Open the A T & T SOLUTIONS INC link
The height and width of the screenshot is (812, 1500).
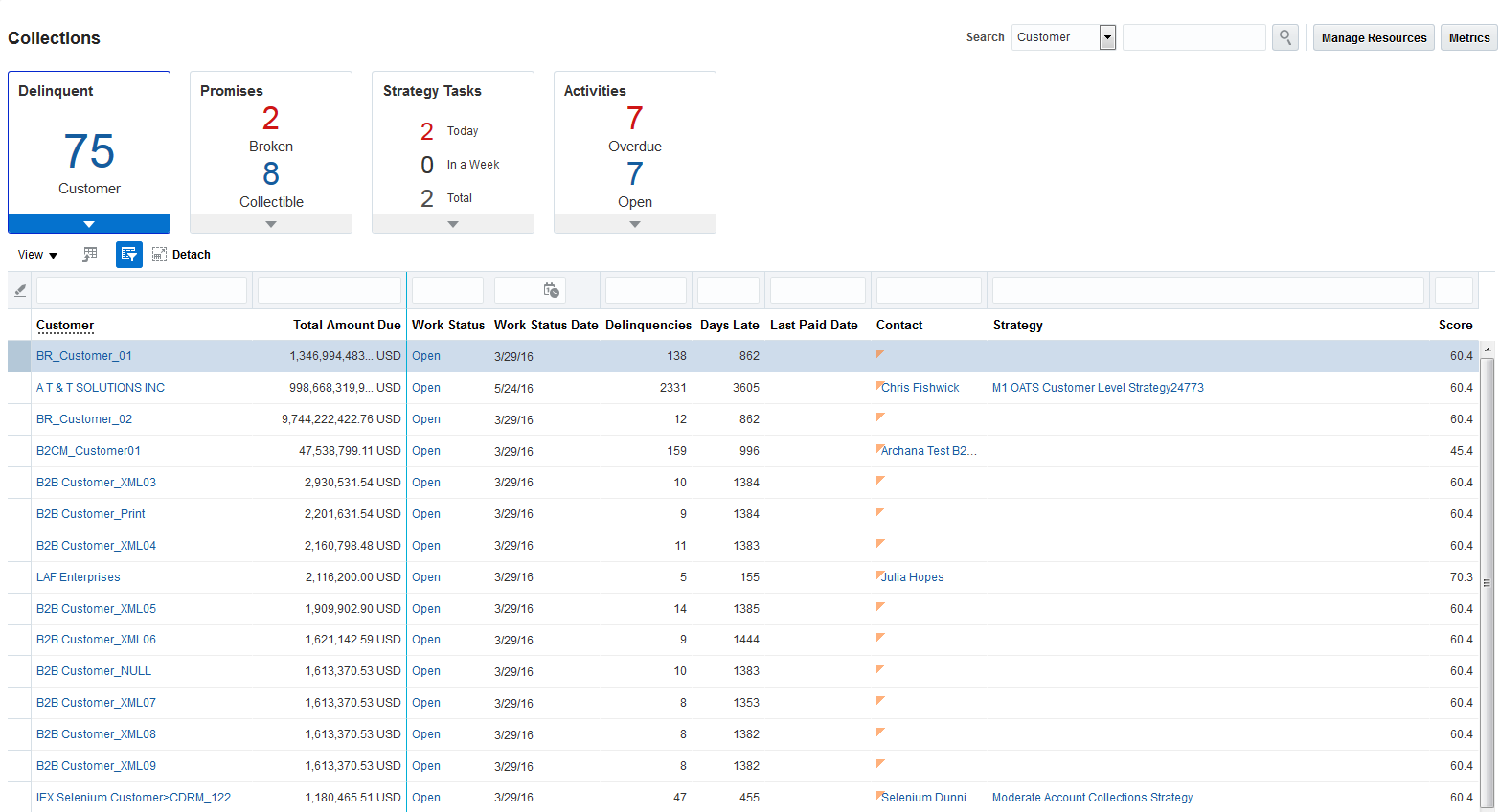pyautogui.click(x=101, y=388)
